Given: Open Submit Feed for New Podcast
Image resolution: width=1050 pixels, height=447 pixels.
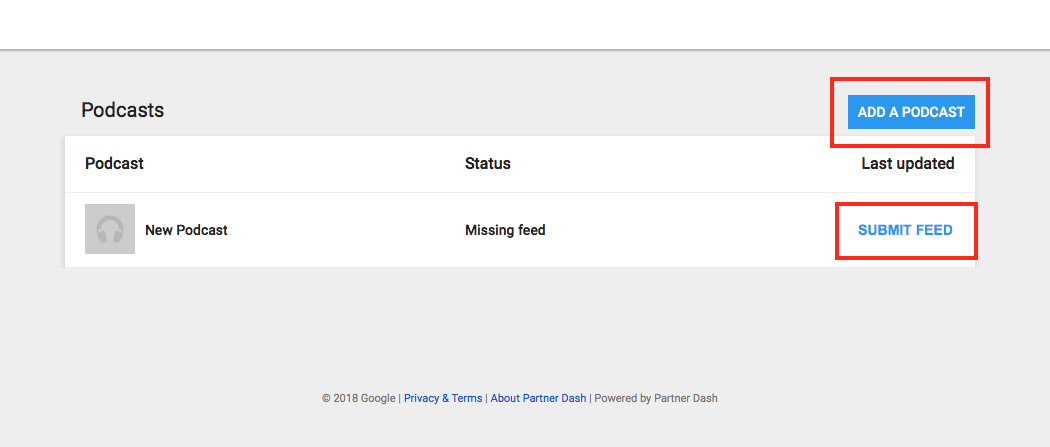Looking at the screenshot, I should [x=905, y=230].
